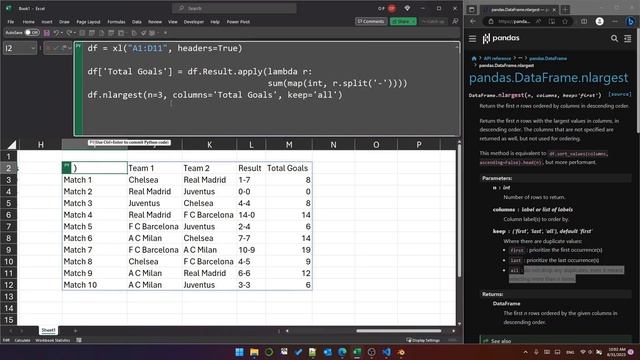640x360 pixels.
Task: Expand the Customize Quick Access Toolbar arrow
Action: pos(165,33)
